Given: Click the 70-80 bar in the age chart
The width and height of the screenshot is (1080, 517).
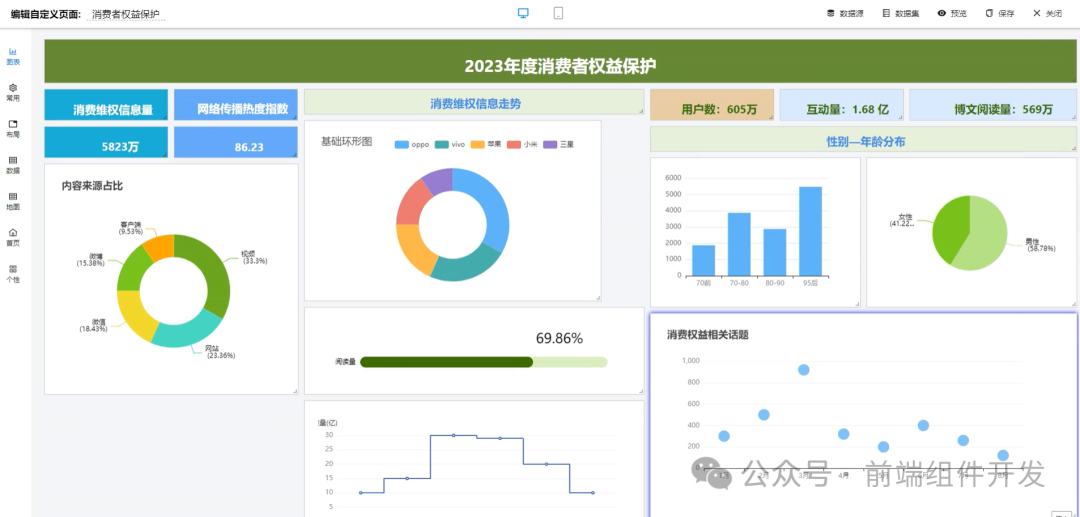Looking at the screenshot, I should coord(739,244).
